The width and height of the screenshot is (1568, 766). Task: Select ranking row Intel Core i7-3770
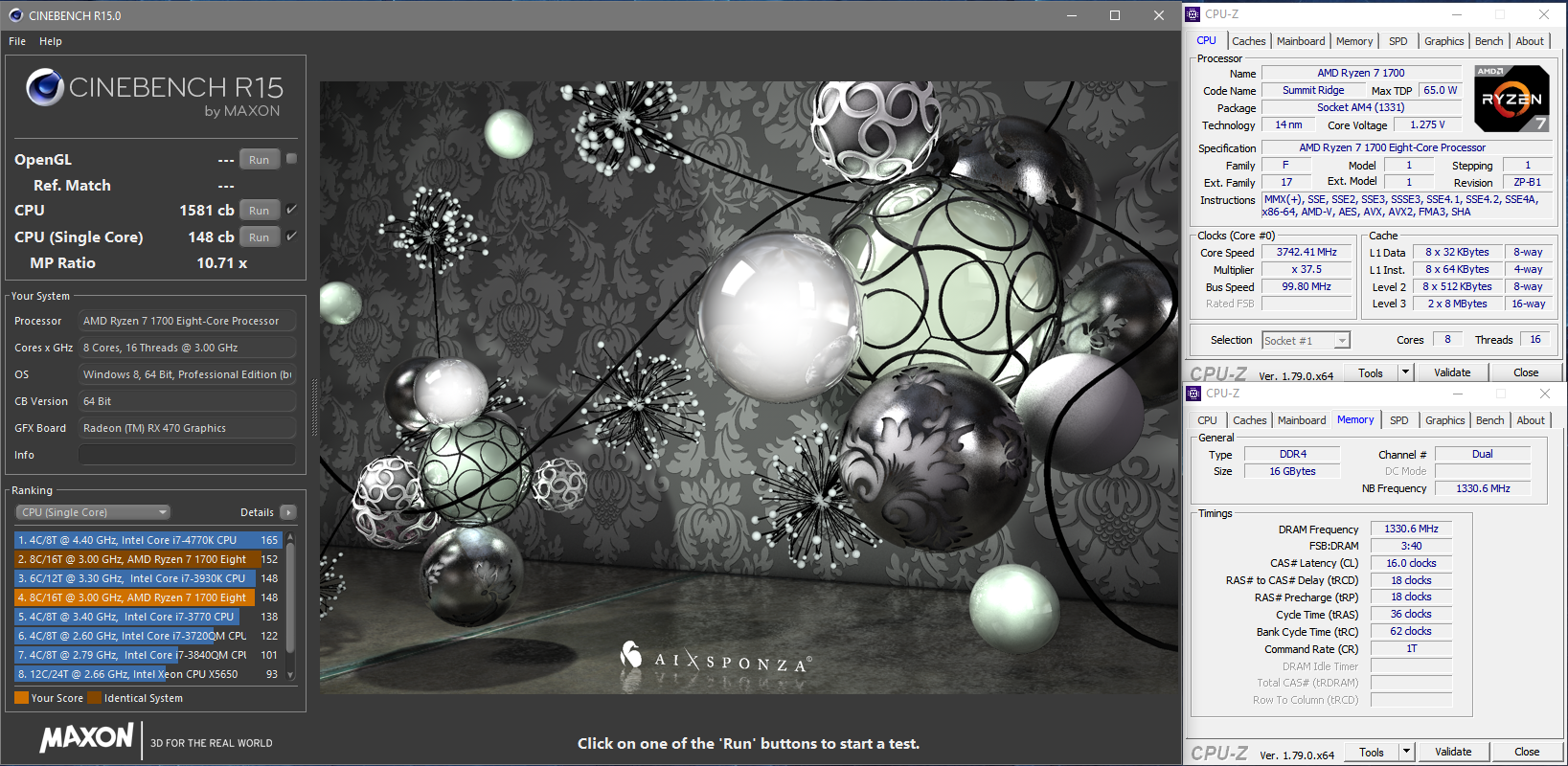tap(148, 617)
